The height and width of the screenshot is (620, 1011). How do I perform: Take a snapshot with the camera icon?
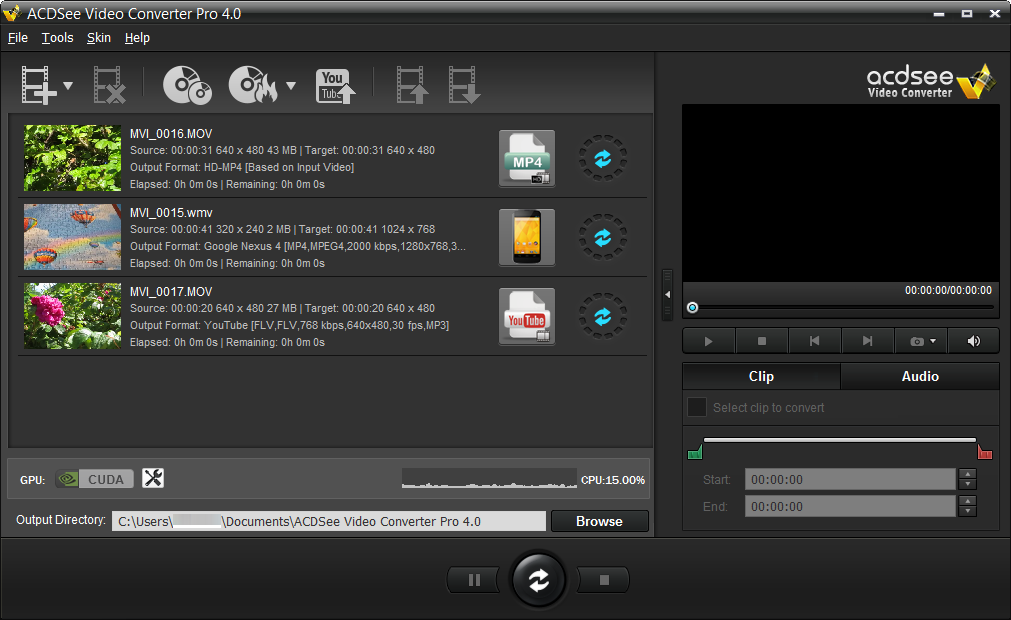916,341
